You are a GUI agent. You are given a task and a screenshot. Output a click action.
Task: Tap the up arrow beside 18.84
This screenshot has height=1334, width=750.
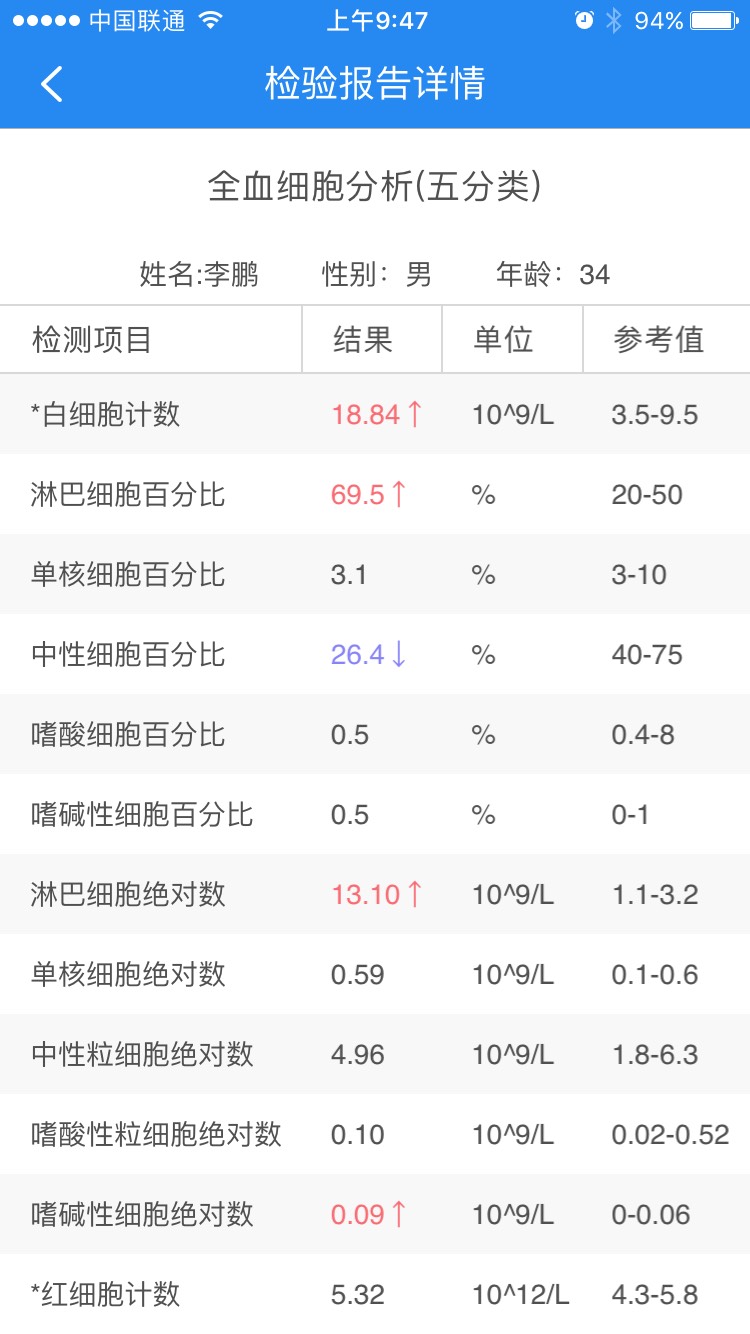[x=415, y=414]
